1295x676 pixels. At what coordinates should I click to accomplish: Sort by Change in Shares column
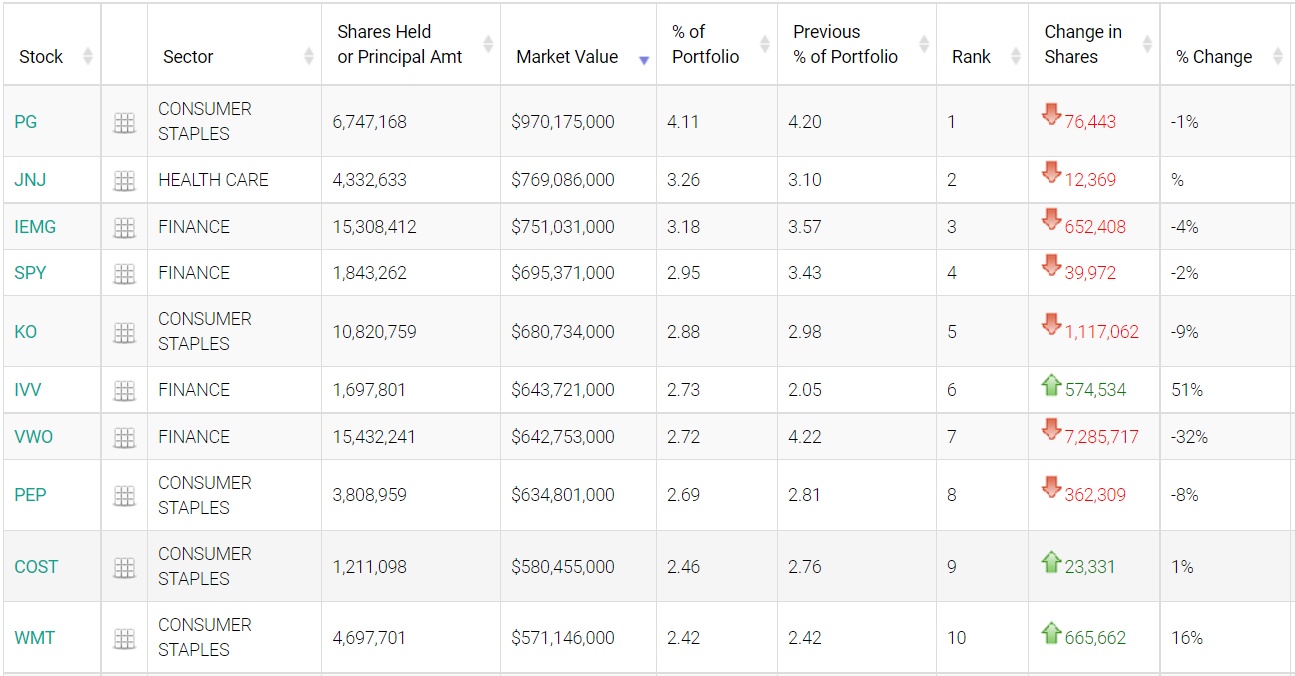(x=1083, y=45)
